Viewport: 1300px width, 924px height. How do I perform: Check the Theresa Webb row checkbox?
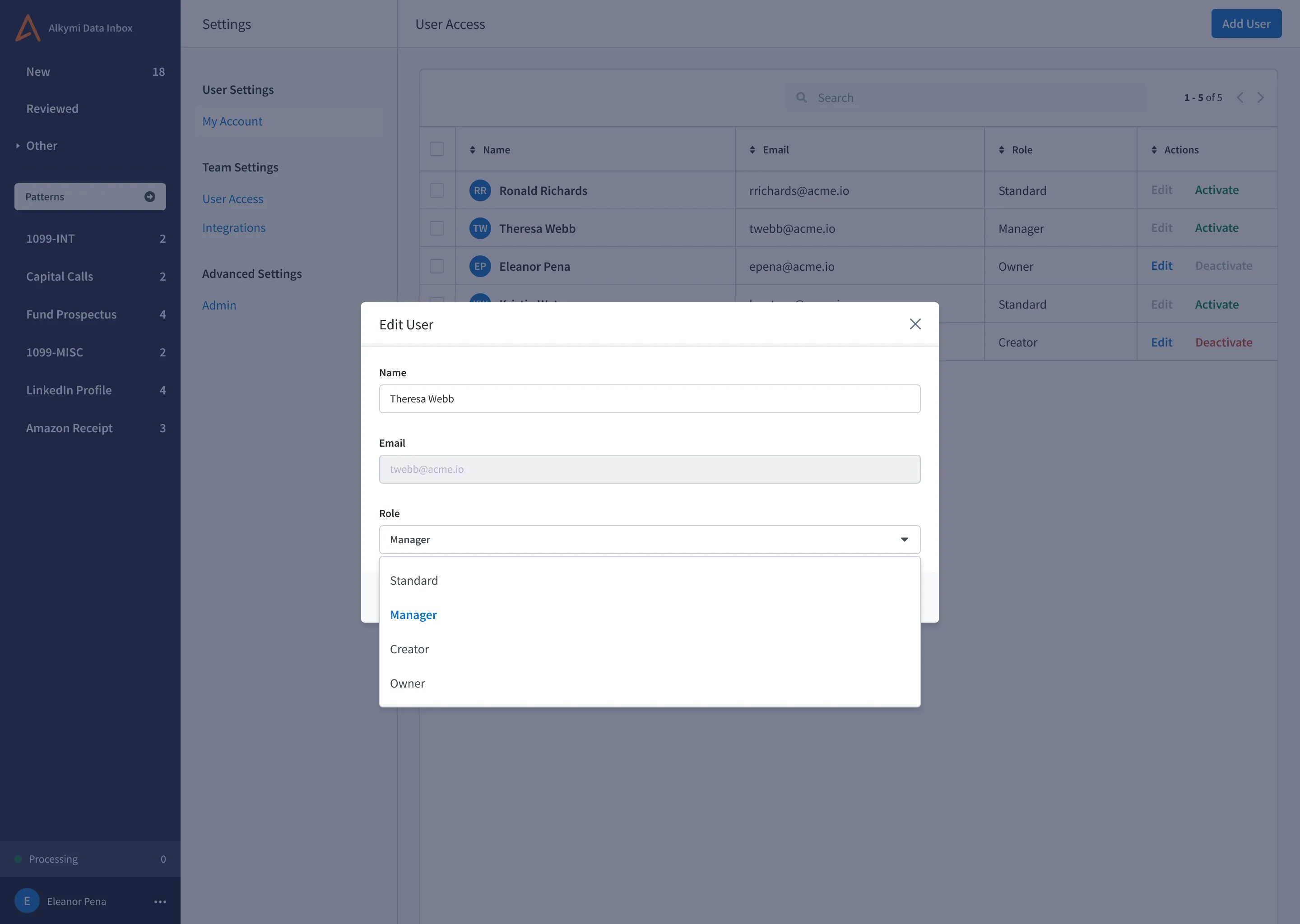[x=436, y=228]
